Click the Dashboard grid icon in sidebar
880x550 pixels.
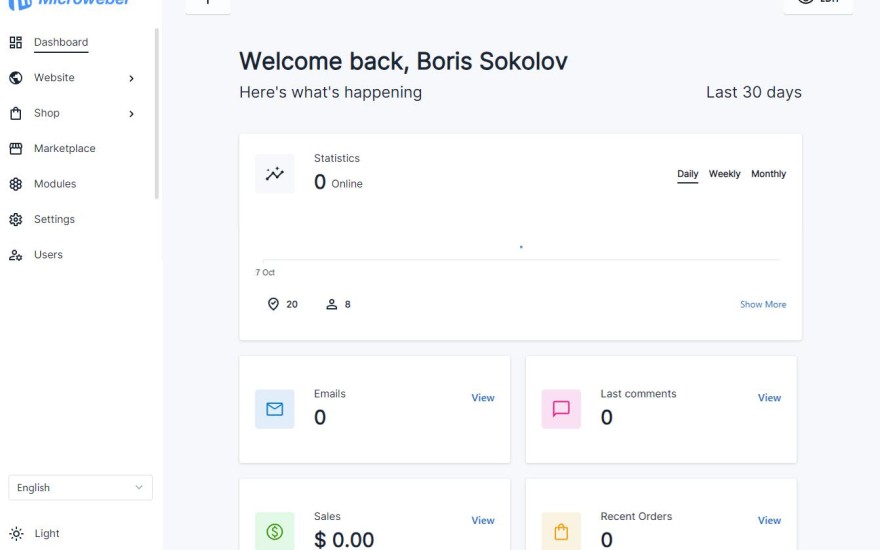point(15,42)
